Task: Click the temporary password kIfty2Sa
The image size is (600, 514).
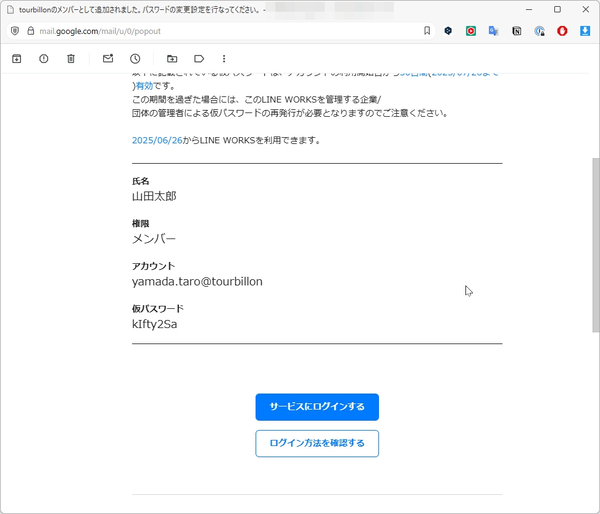Action: point(155,324)
